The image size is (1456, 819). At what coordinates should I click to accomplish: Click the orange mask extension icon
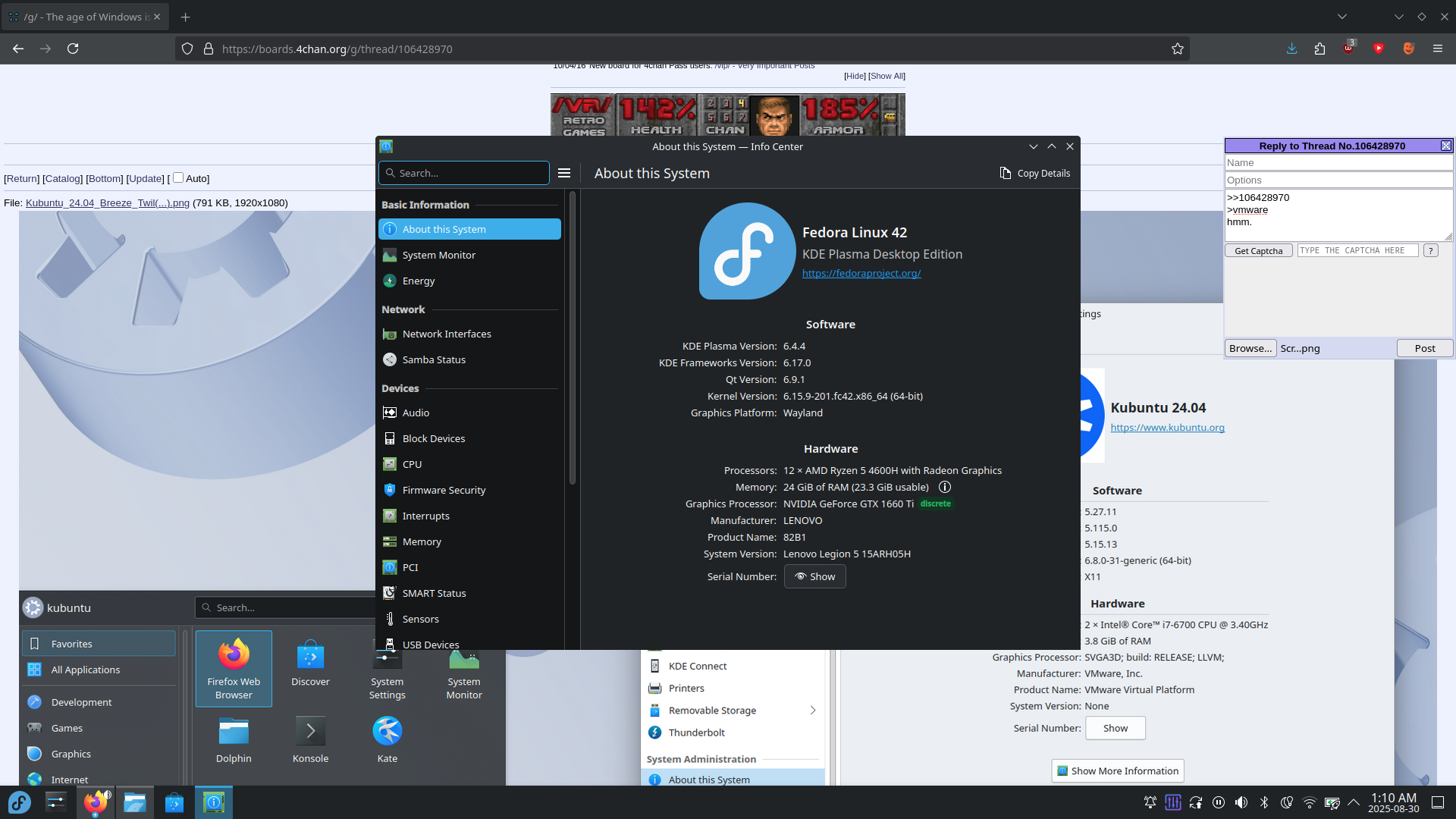[1408, 49]
